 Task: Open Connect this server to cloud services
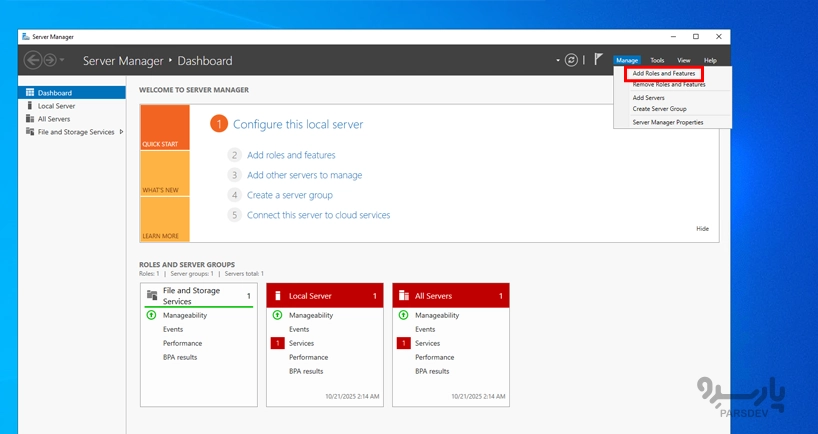click(x=318, y=215)
